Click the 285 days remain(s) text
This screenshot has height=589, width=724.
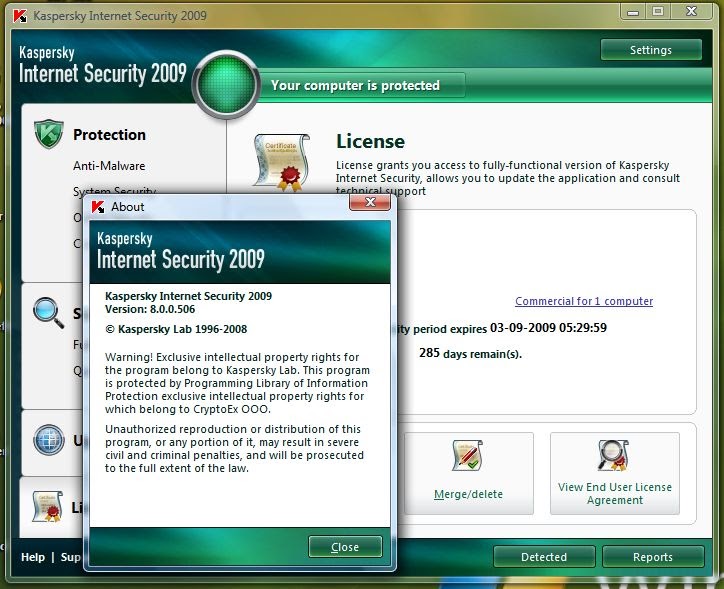click(x=471, y=354)
